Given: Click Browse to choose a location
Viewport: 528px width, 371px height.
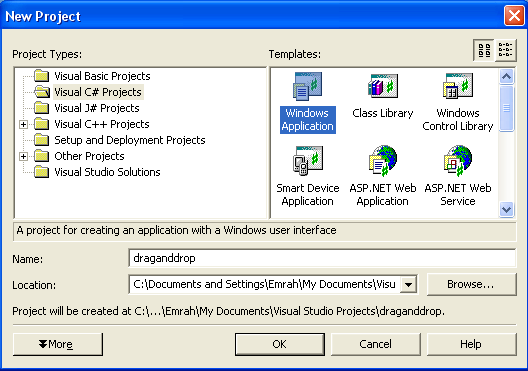Looking at the screenshot, I should [471, 284].
